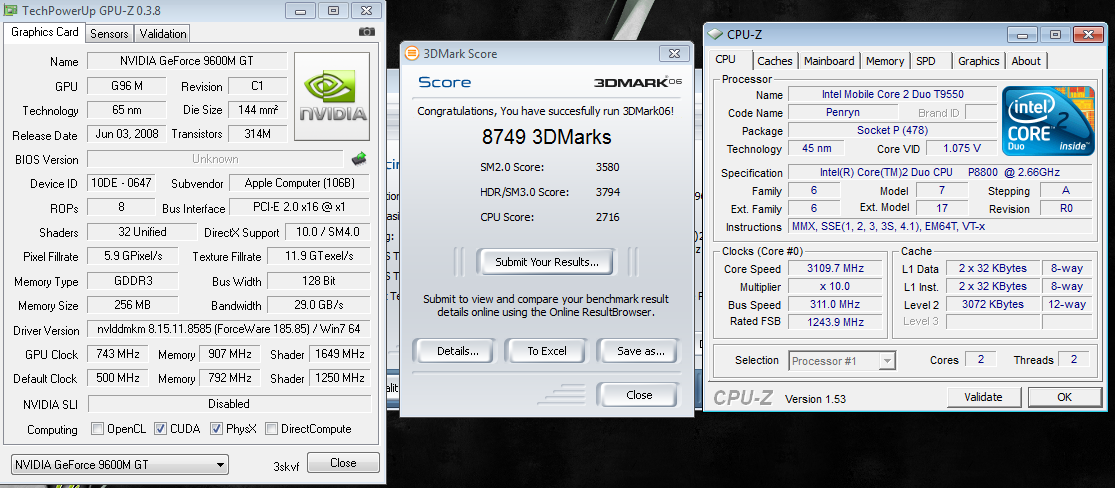Screen dimensions: 1115x488
Task: Toggle the CUDA checkbox
Action: tap(160, 429)
